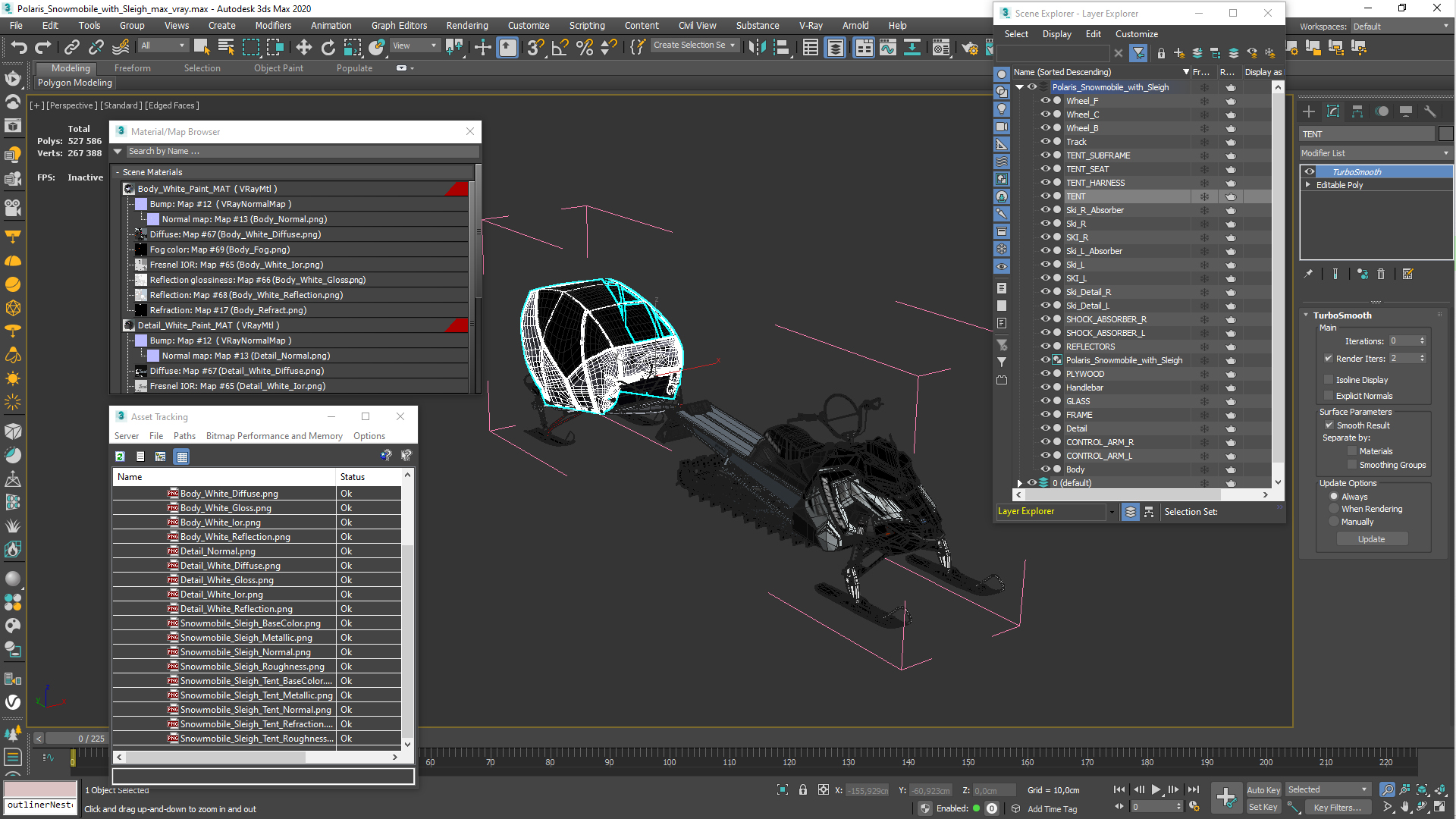This screenshot has height=819, width=1456.
Task: Click the Redo arrow in the main toolbar
Action: pyautogui.click(x=42, y=47)
